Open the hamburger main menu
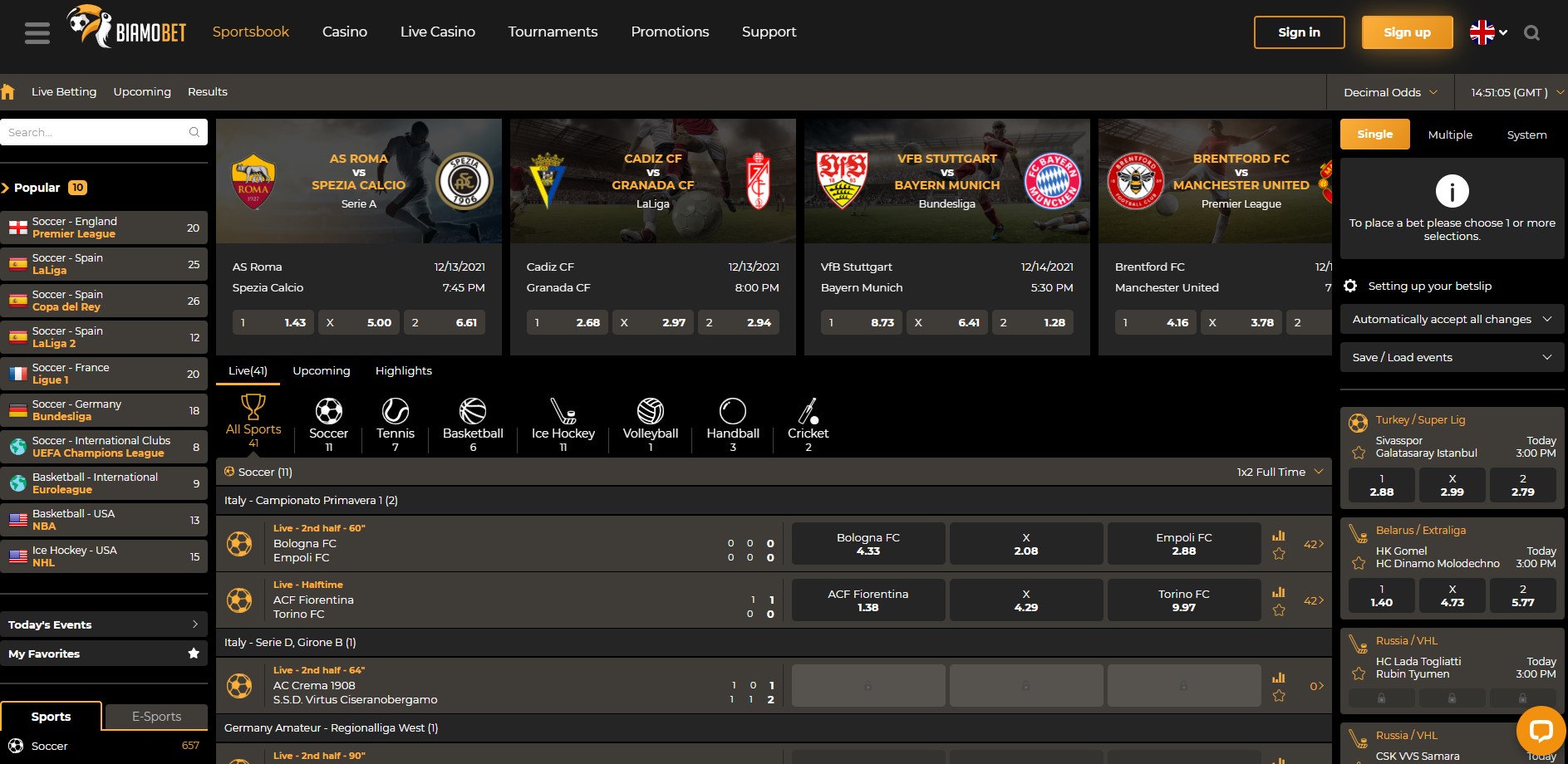This screenshot has width=1568, height=764. click(37, 32)
